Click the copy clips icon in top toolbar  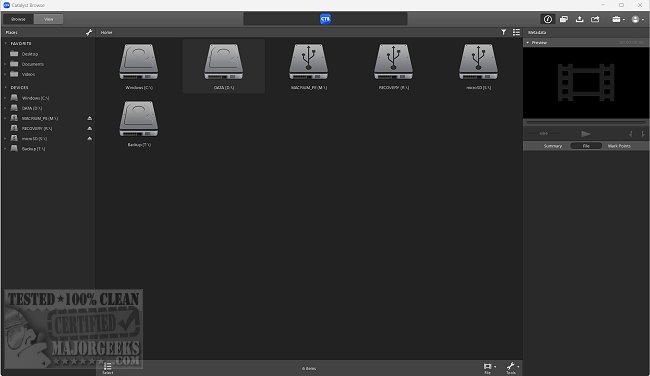pos(564,19)
